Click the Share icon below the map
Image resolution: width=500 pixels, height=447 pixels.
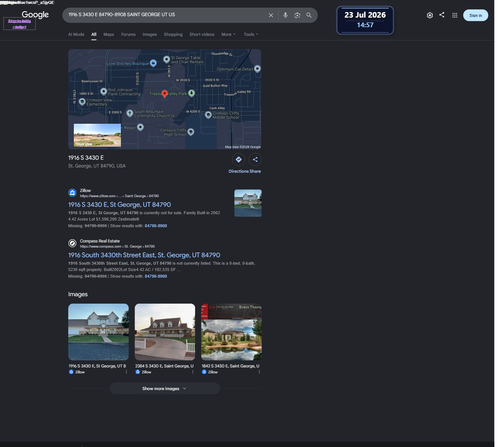pyautogui.click(x=255, y=159)
